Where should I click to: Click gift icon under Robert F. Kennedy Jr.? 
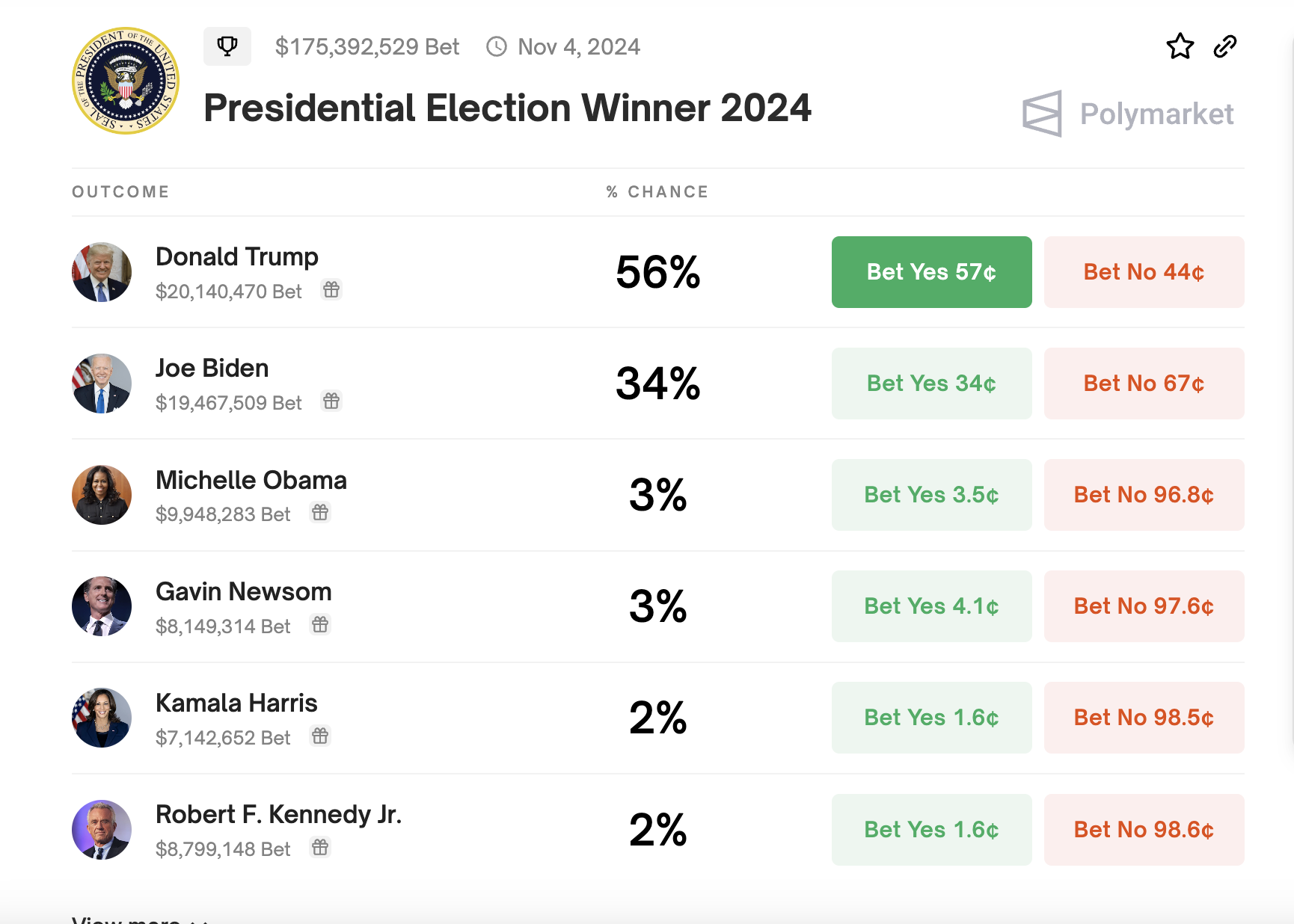(x=320, y=848)
